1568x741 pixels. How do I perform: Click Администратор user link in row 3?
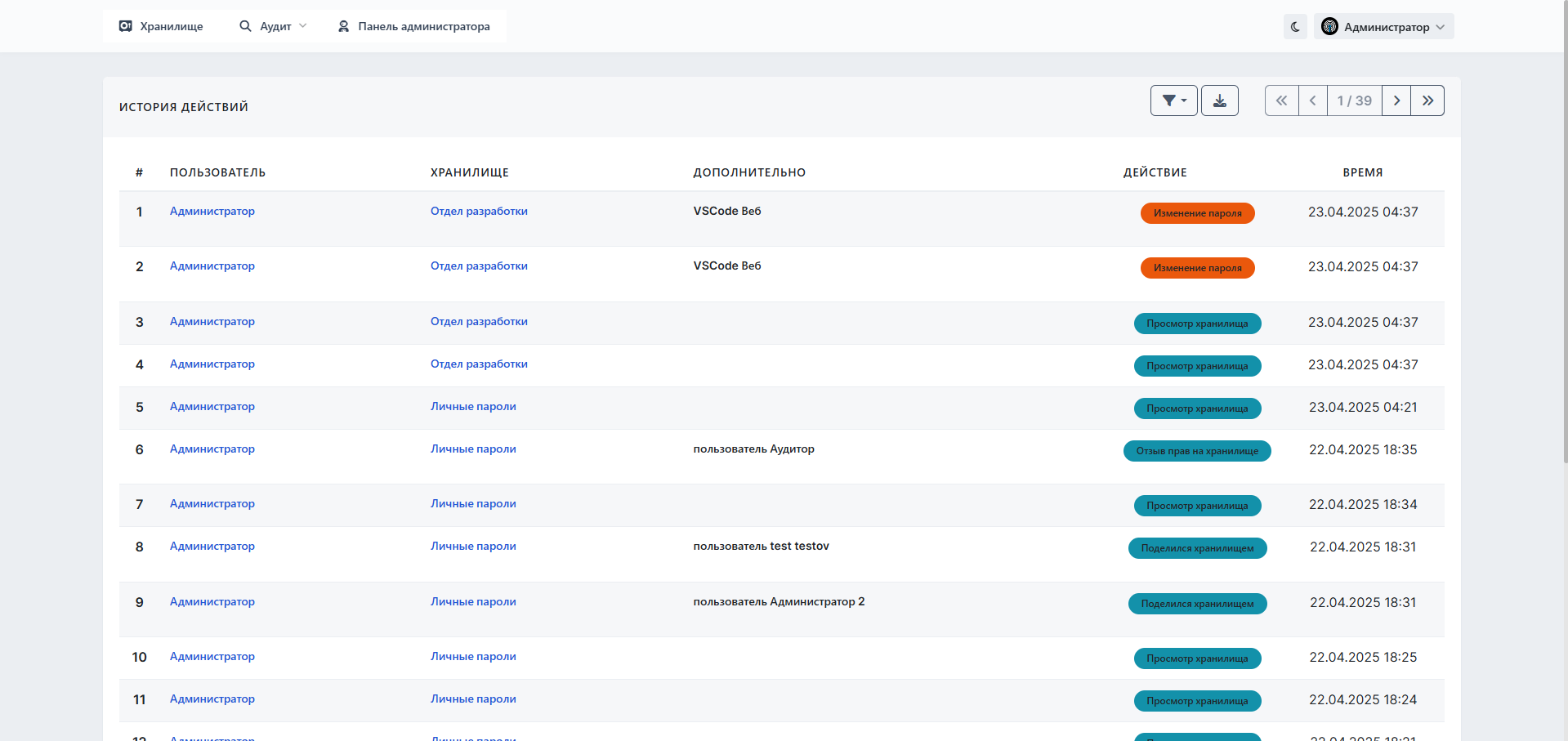212,321
